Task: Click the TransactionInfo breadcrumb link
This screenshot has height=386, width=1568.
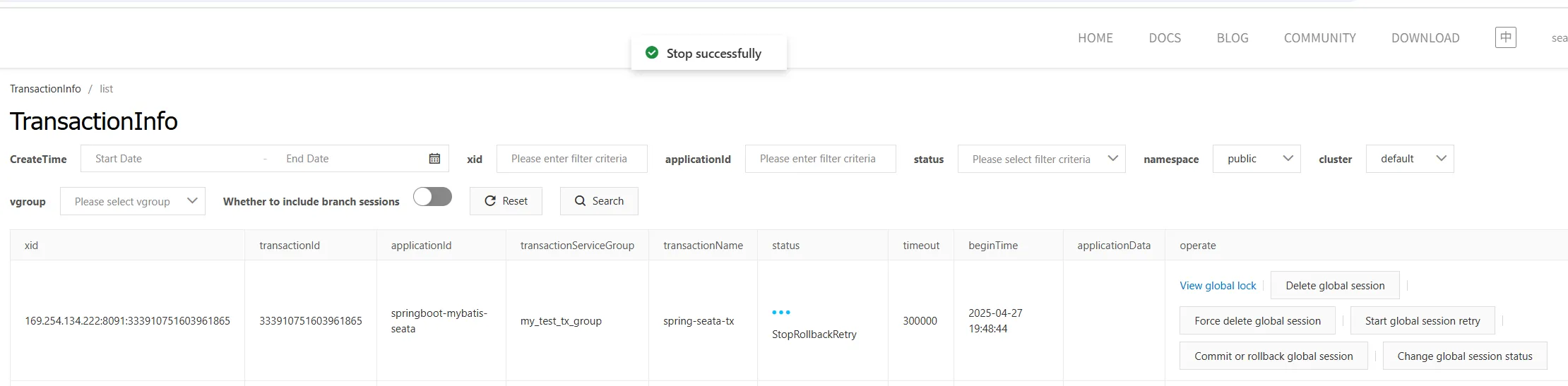Action: (45, 89)
